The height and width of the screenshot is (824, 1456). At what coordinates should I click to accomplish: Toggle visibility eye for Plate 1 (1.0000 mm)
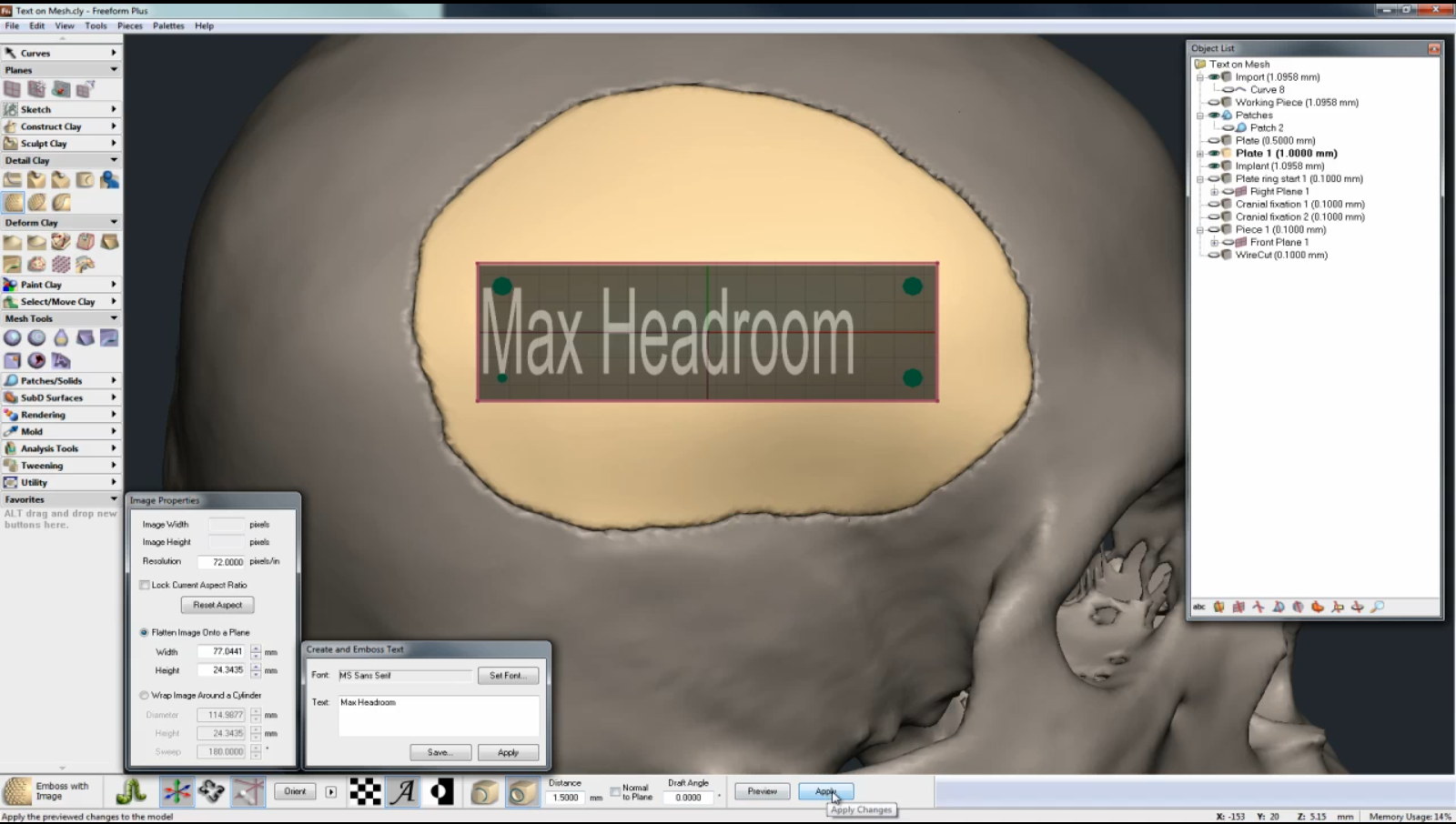click(x=1214, y=154)
